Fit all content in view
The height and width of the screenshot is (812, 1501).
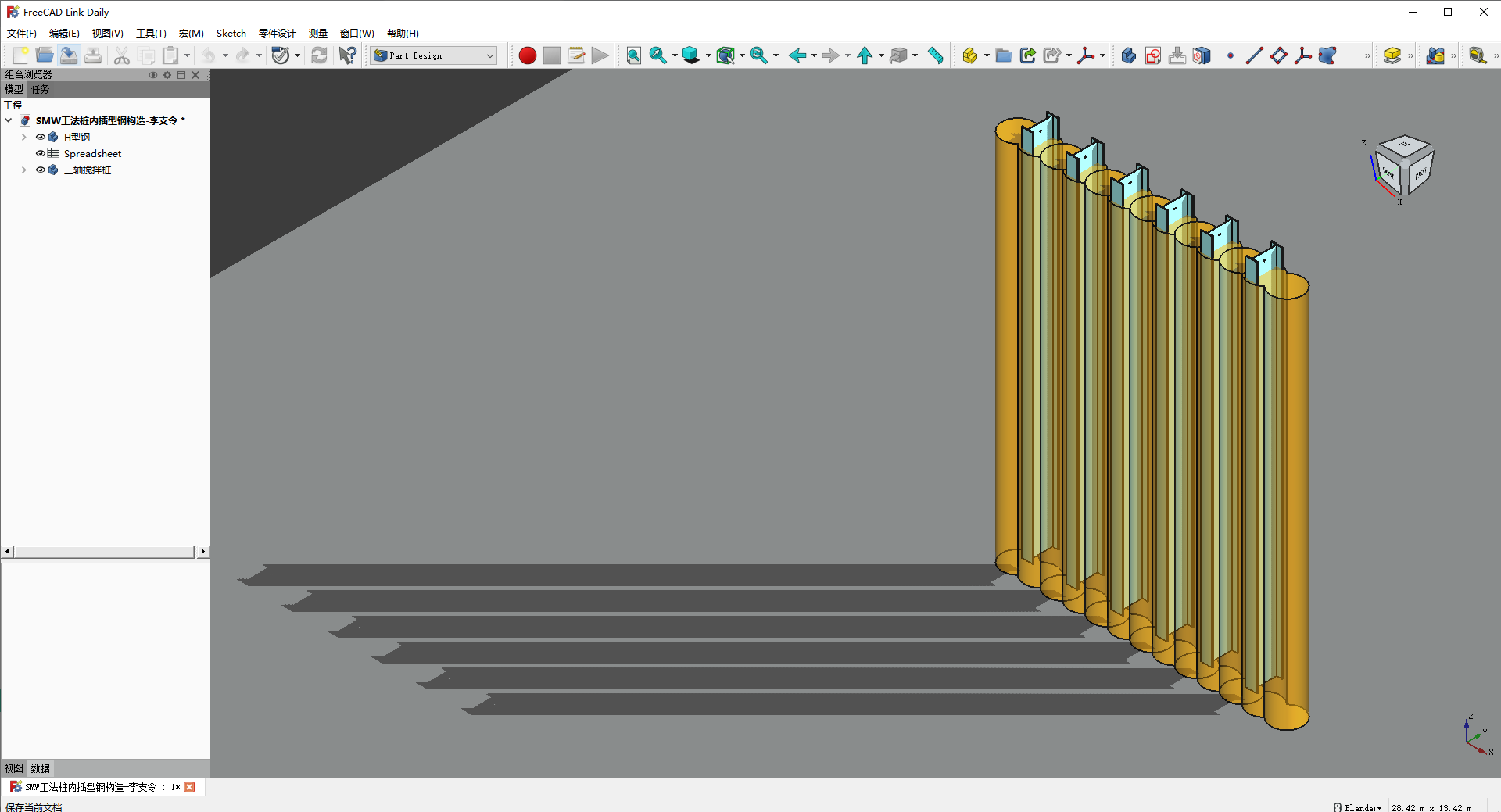(634, 55)
